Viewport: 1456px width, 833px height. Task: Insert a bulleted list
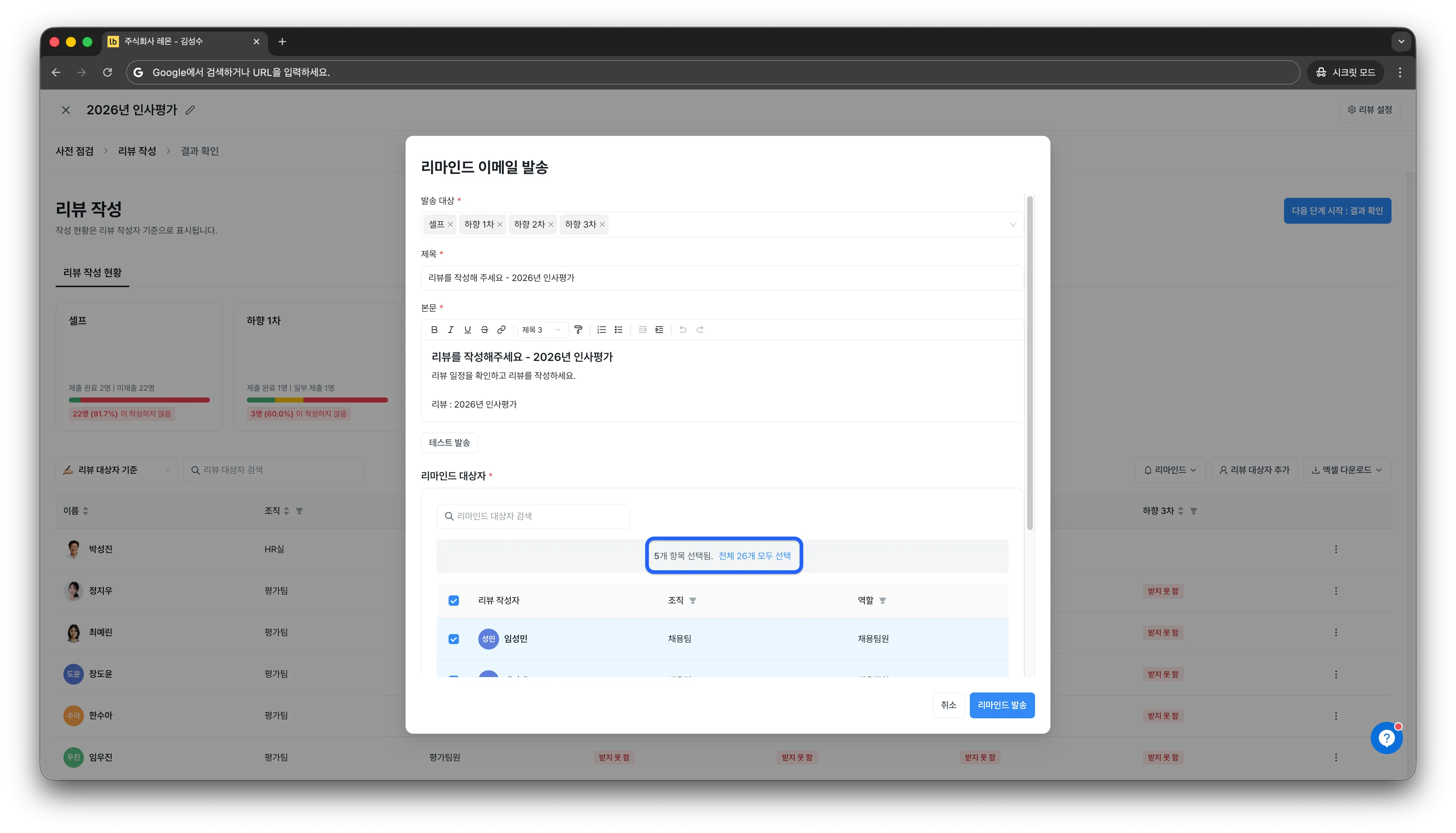tap(618, 329)
